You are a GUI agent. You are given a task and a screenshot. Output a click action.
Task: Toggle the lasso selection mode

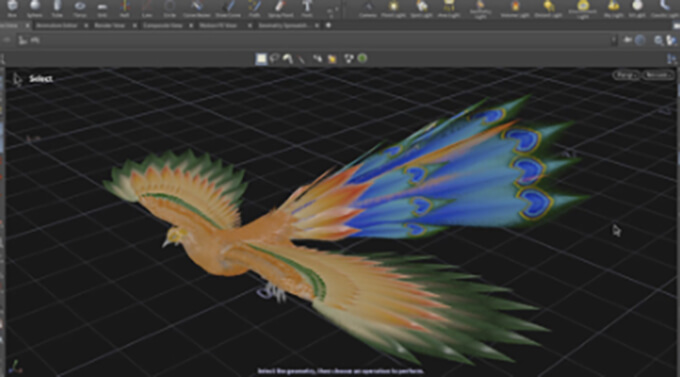coord(274,59)
